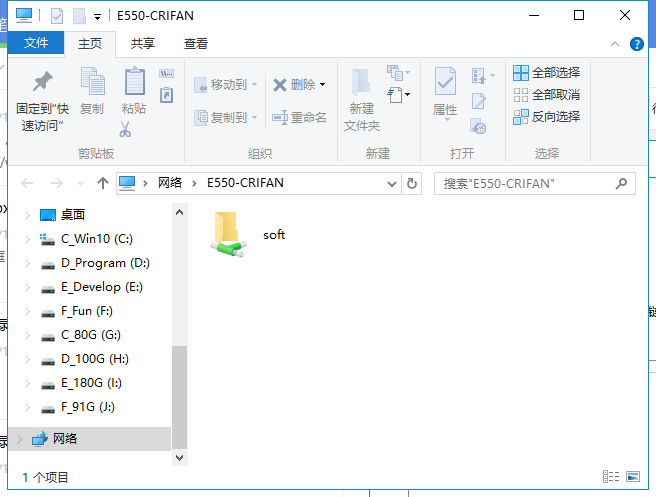Open the Help question mark icon
Image resolution: width=656 pixels, height=497 pixels.
(x=637, y=44)
